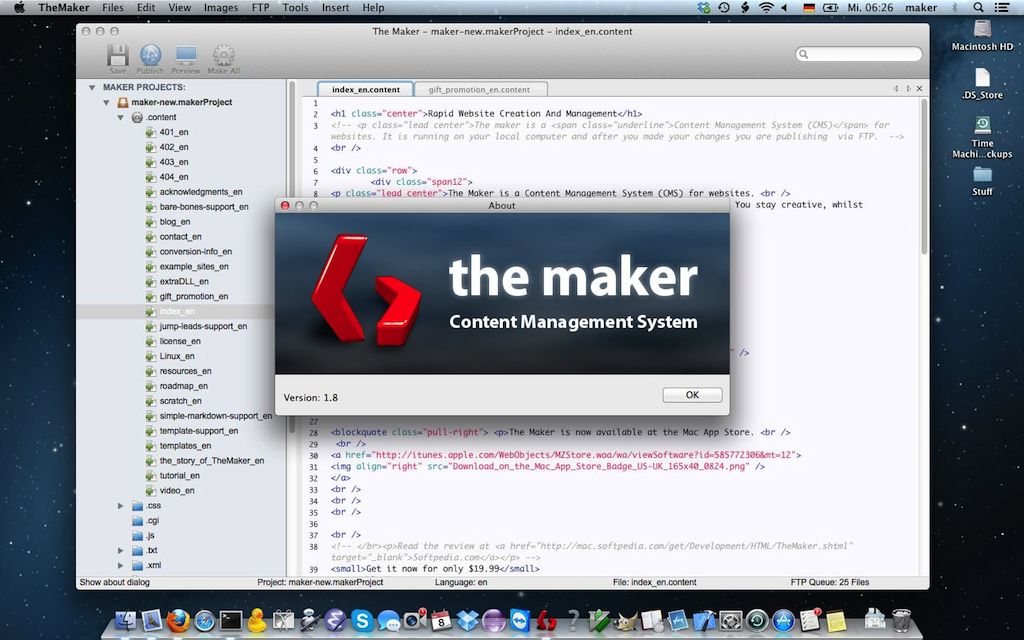This screenshot has height=640, width=1024.
Task: Click the code editor vertical scrollbar
Action: pyautogui.click(x=924, y=176)
